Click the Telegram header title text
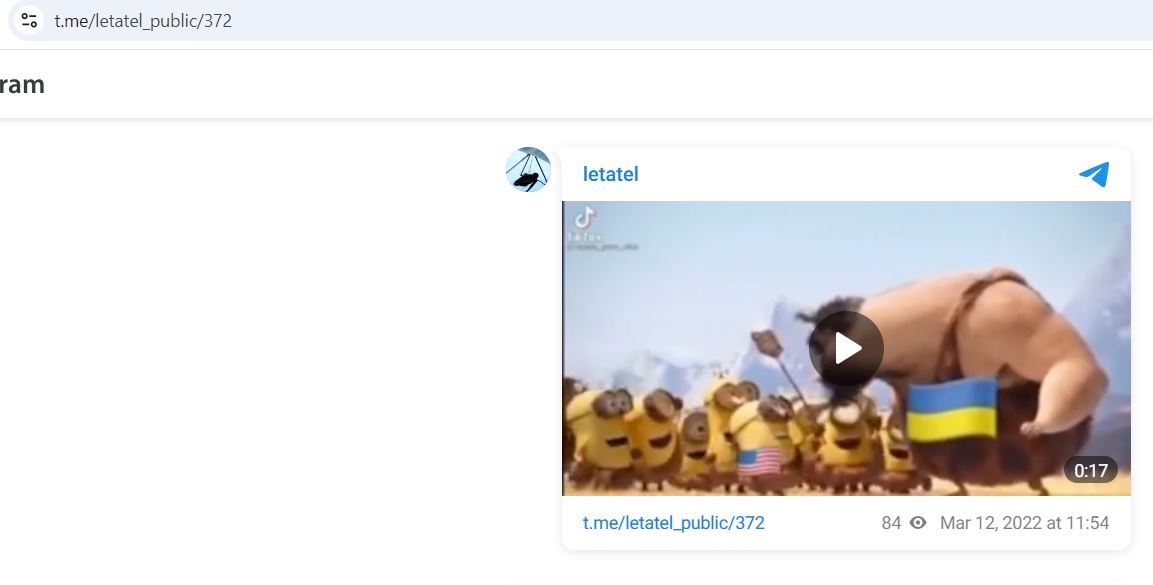This screenshot has width=1153, height=585. [x=22, y=85]
